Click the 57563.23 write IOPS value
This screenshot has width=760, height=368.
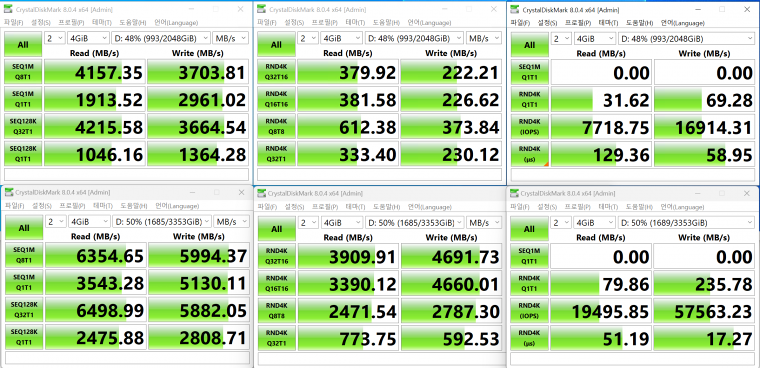tap(704, 311)
